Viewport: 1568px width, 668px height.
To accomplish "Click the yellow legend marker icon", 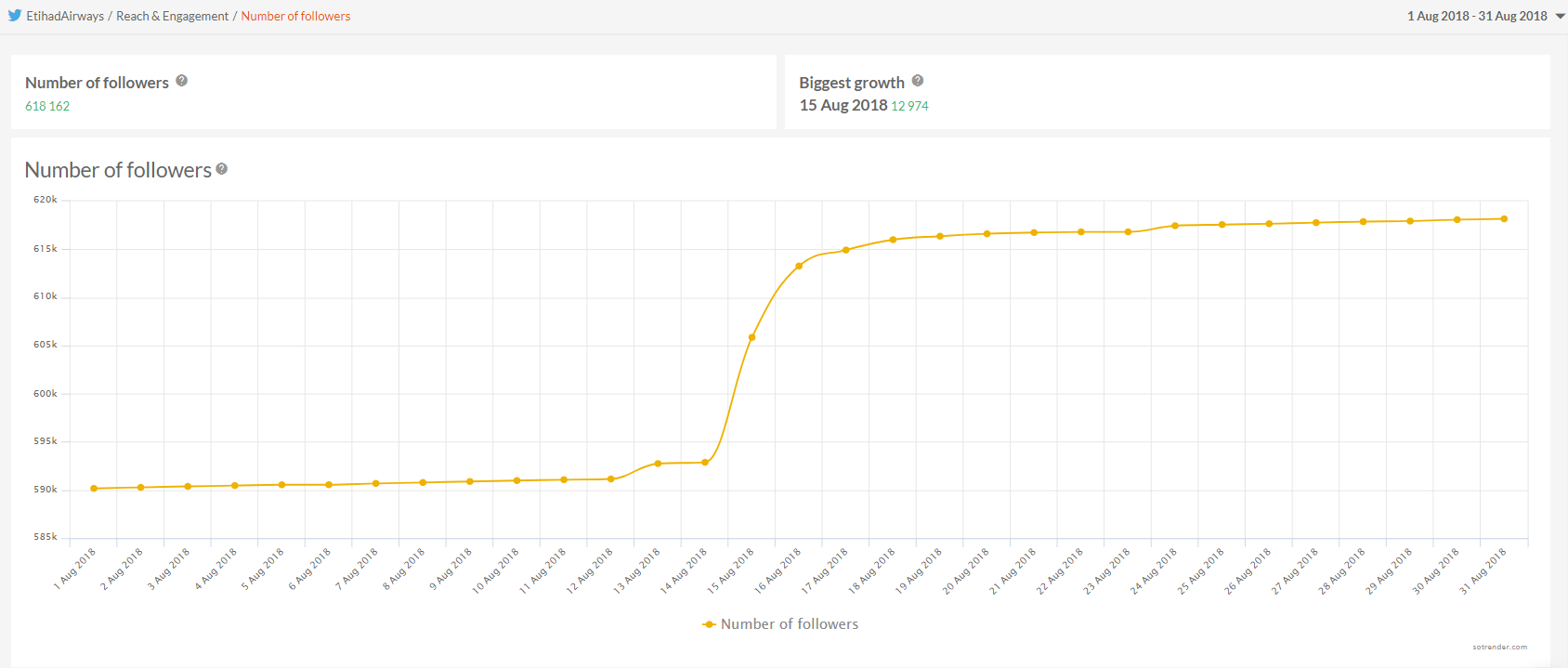I will coord(709,624).
